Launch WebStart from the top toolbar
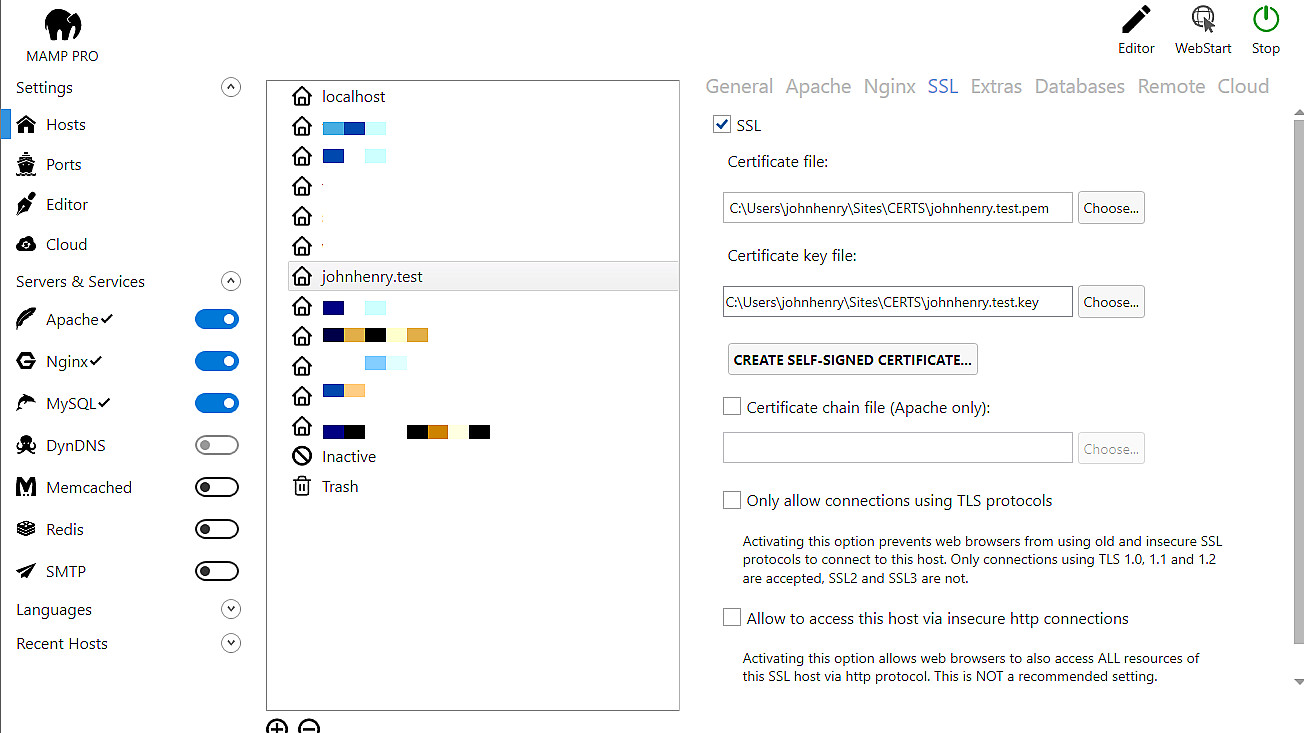The height and width of the screenshot is (733, 1304). coord(1203,20)
